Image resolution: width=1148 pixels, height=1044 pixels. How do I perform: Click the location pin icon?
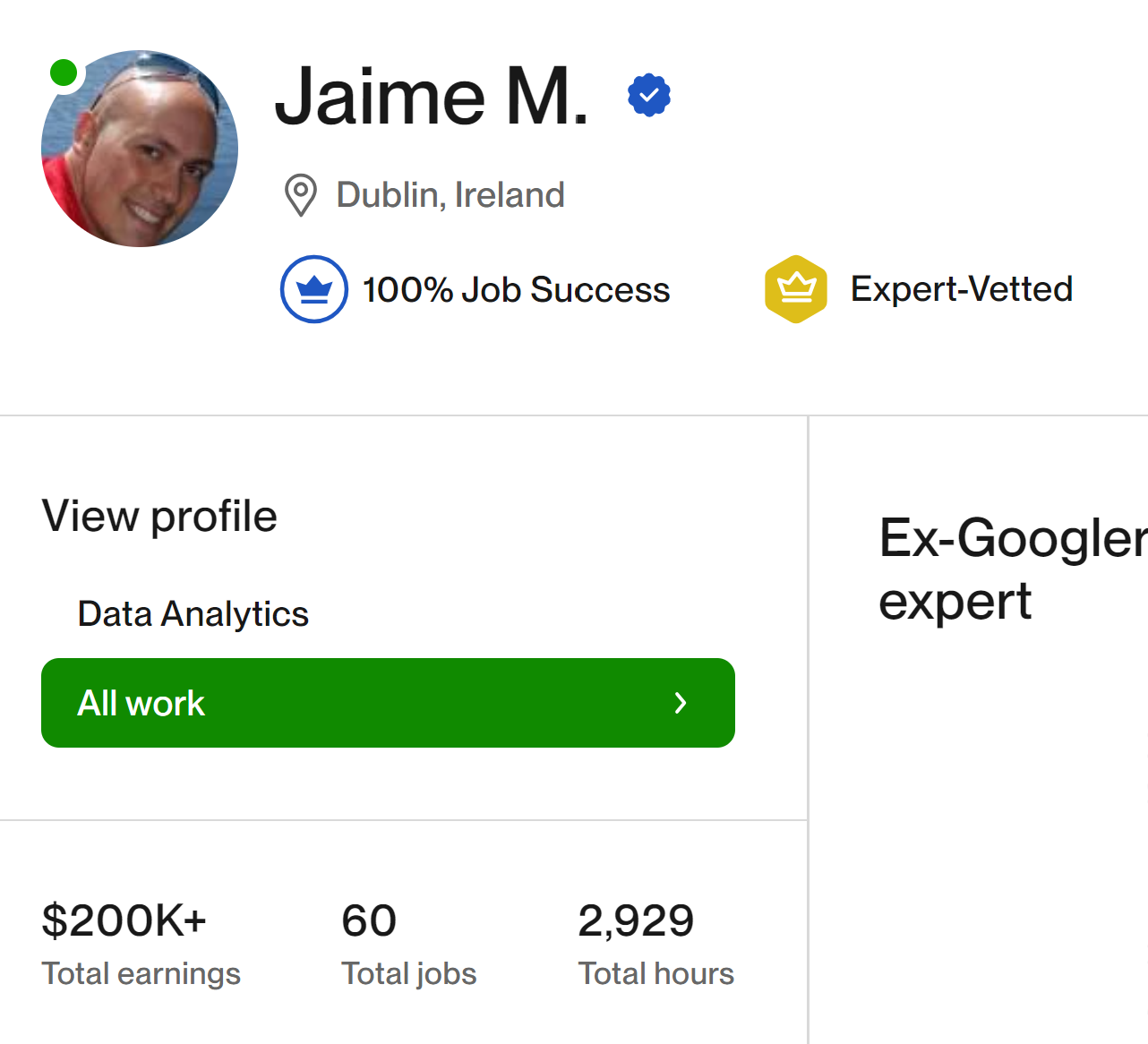coord(300,194)
